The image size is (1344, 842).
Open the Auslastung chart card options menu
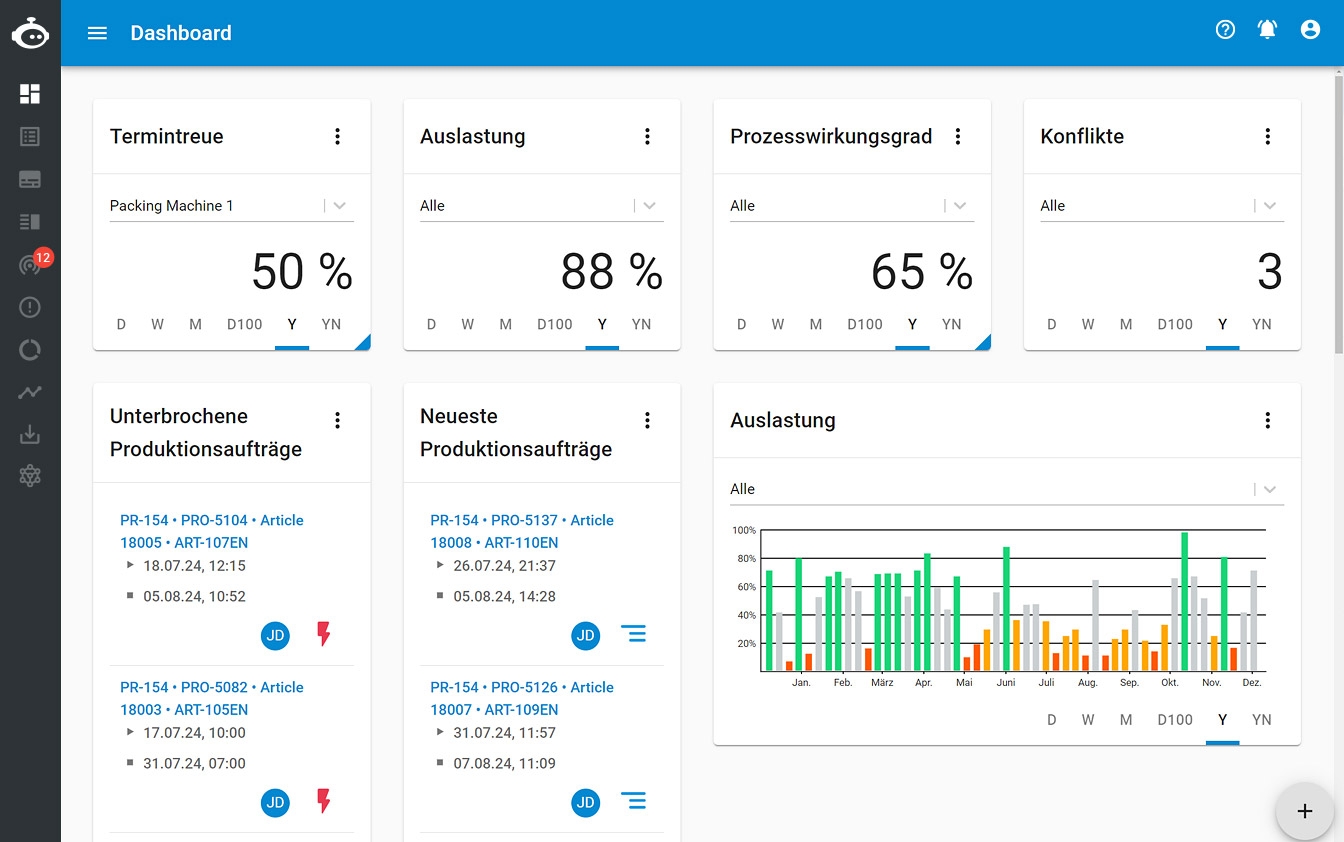point(1268,421)
